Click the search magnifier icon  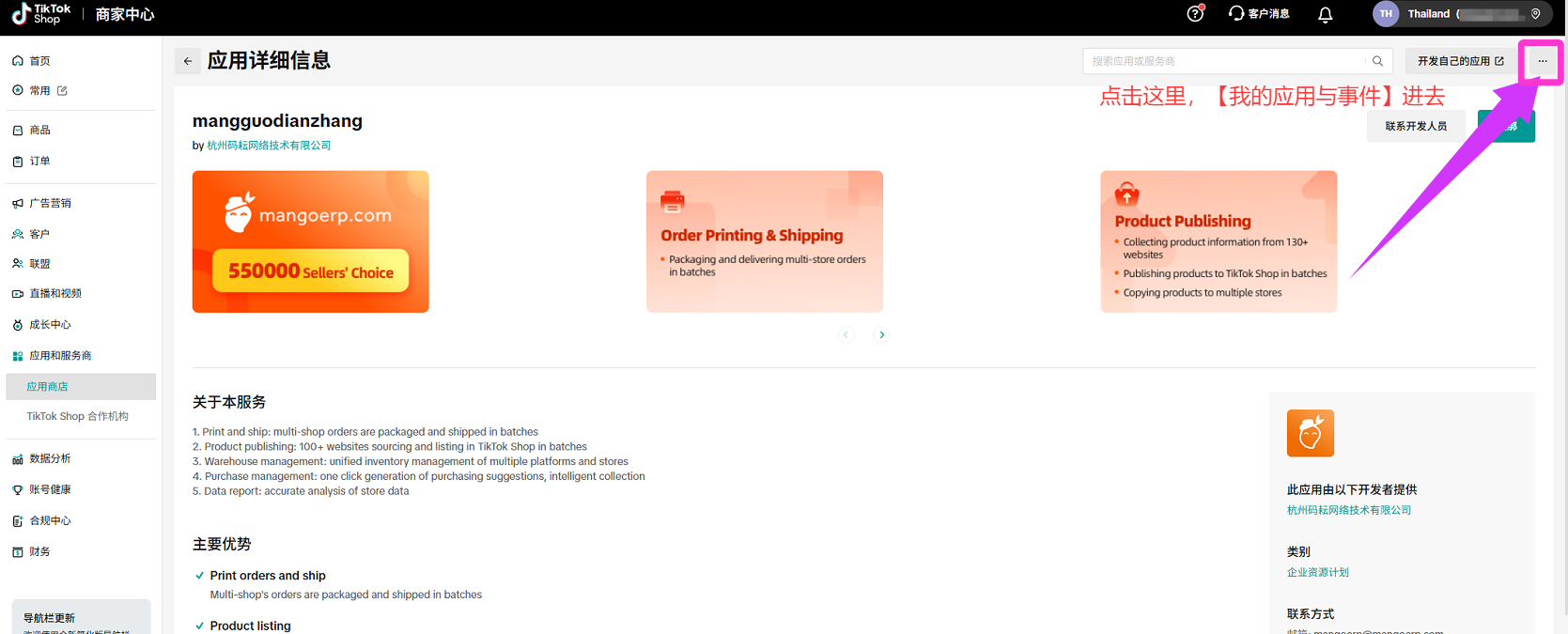point(1377,61)
